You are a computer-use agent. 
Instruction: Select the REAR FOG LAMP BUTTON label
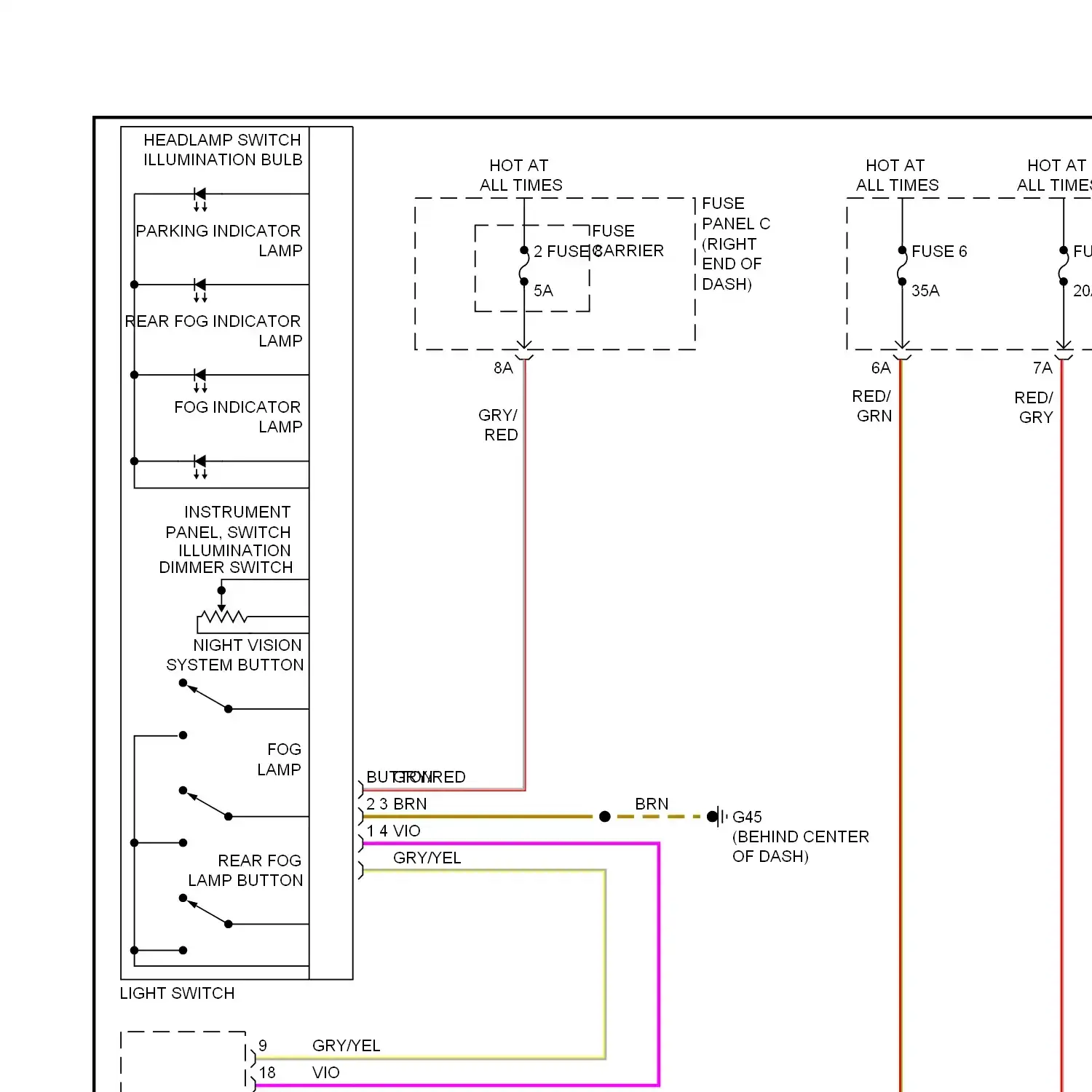pos(245,870)
